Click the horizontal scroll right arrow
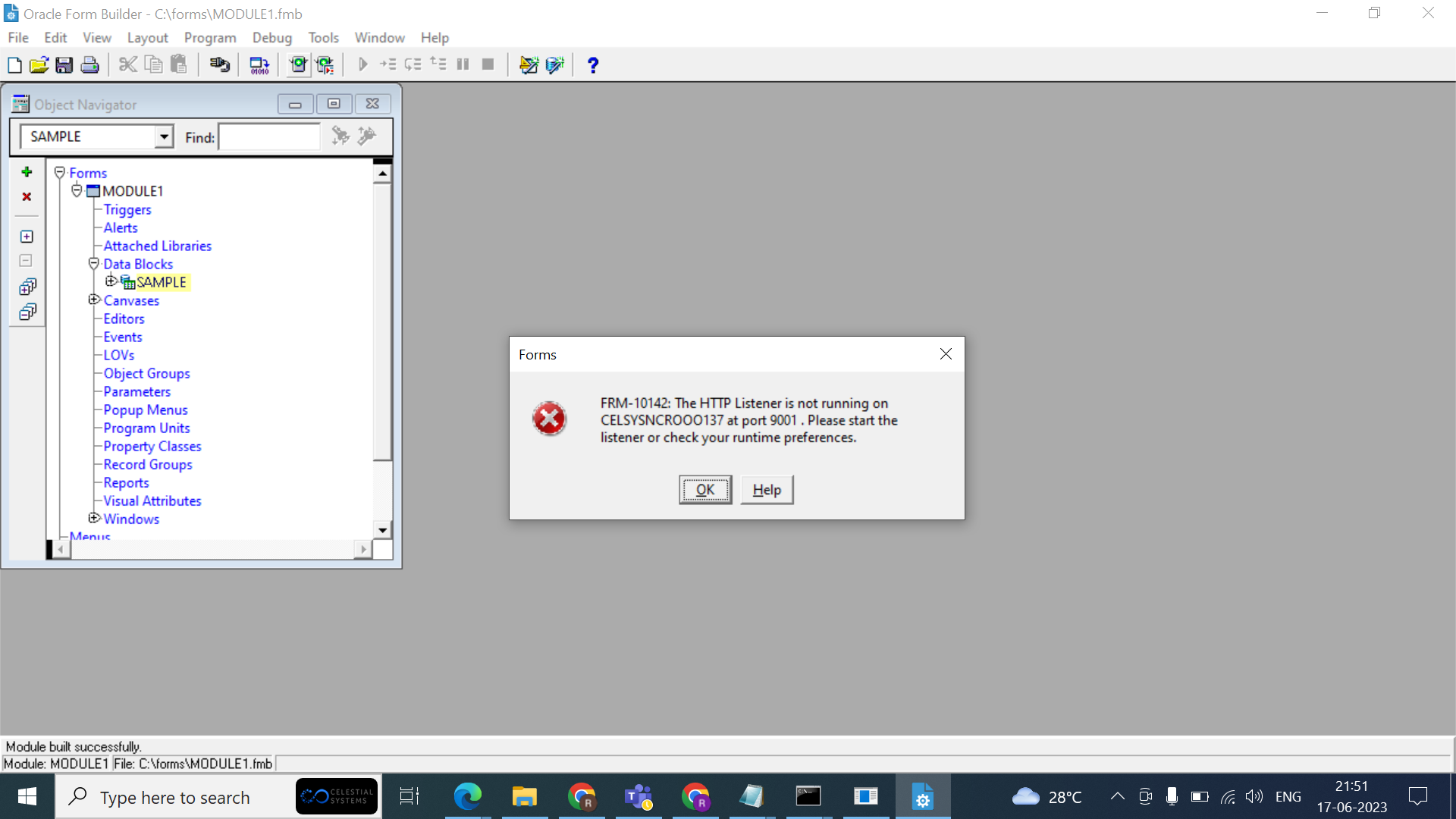This screenshot has width=1456, height=819. click(363, 549)
